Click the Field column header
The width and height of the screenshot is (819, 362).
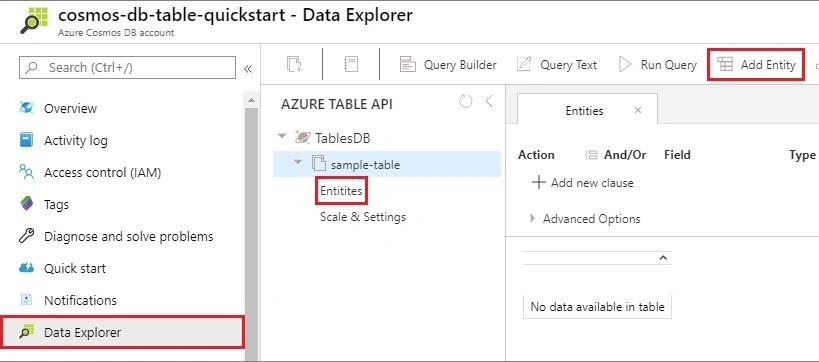(x=677, y=155)
